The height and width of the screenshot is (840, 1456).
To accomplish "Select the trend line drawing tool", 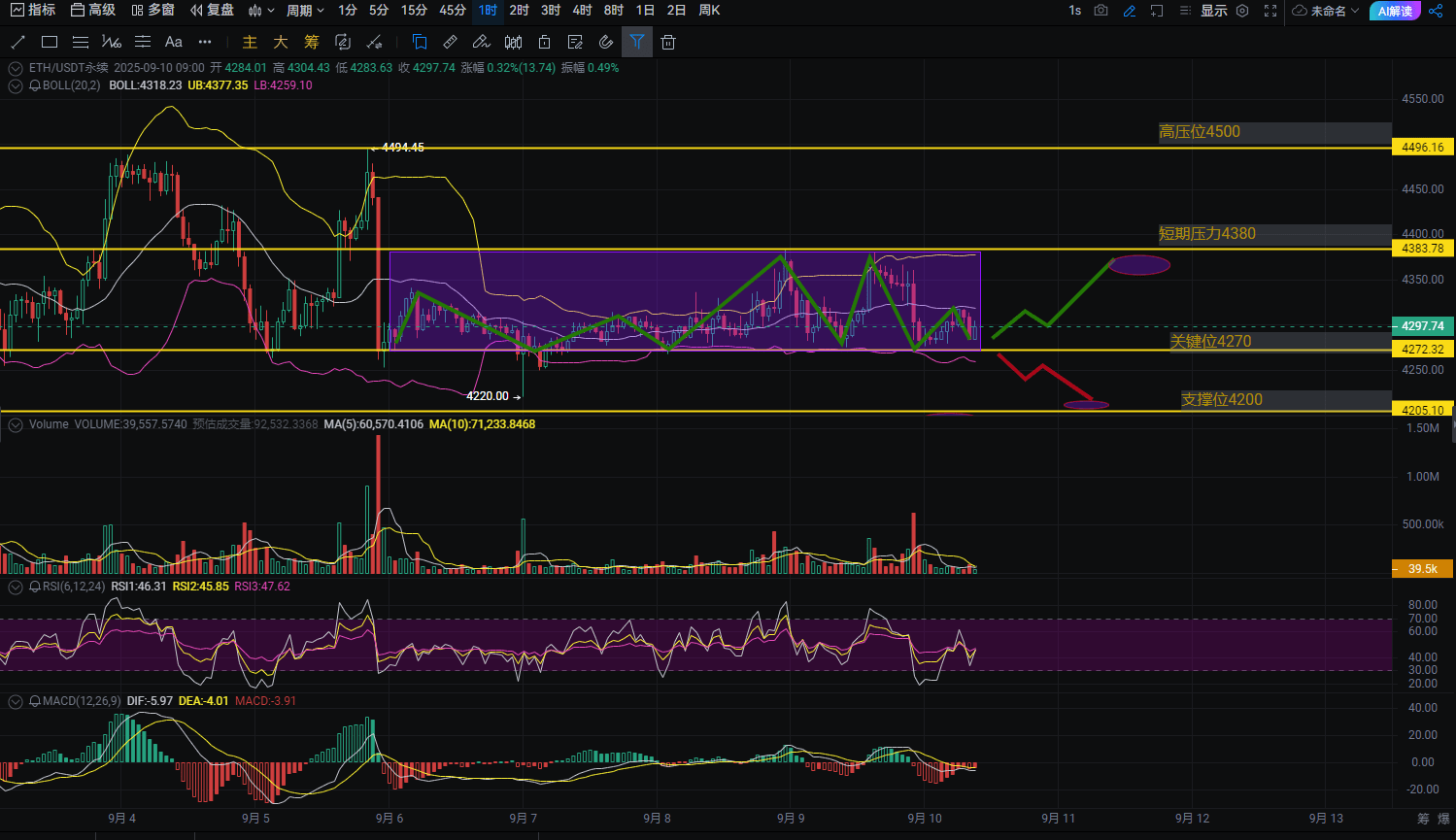I will coord(17,42).
